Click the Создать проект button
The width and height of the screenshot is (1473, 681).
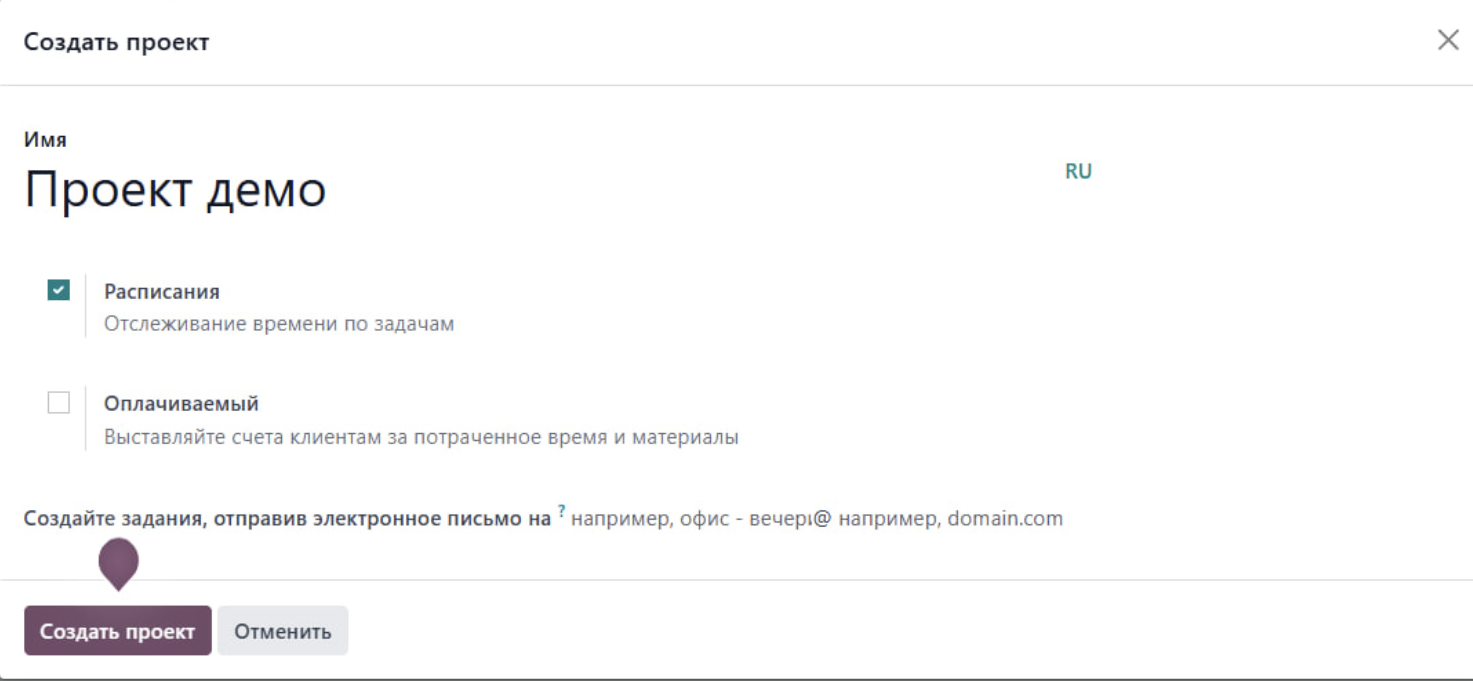point(118,631)
